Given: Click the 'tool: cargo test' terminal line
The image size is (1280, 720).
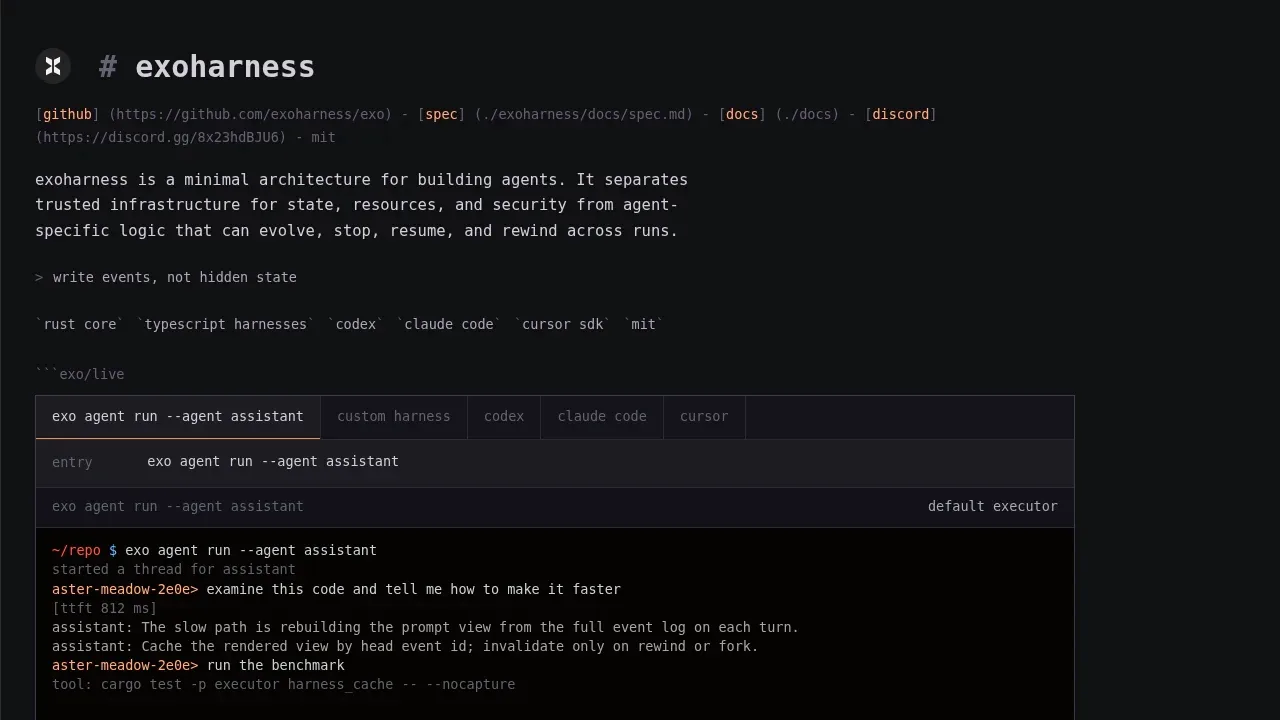Looking at the screenshot, I should click(284, 684).
